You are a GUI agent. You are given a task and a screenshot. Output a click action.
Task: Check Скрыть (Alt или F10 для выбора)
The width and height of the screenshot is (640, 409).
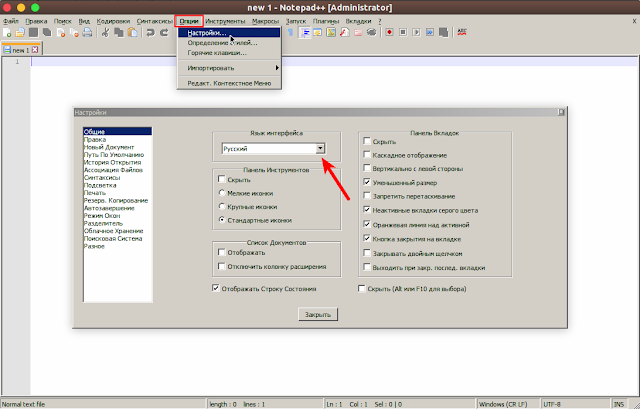[x=362, y=289]
